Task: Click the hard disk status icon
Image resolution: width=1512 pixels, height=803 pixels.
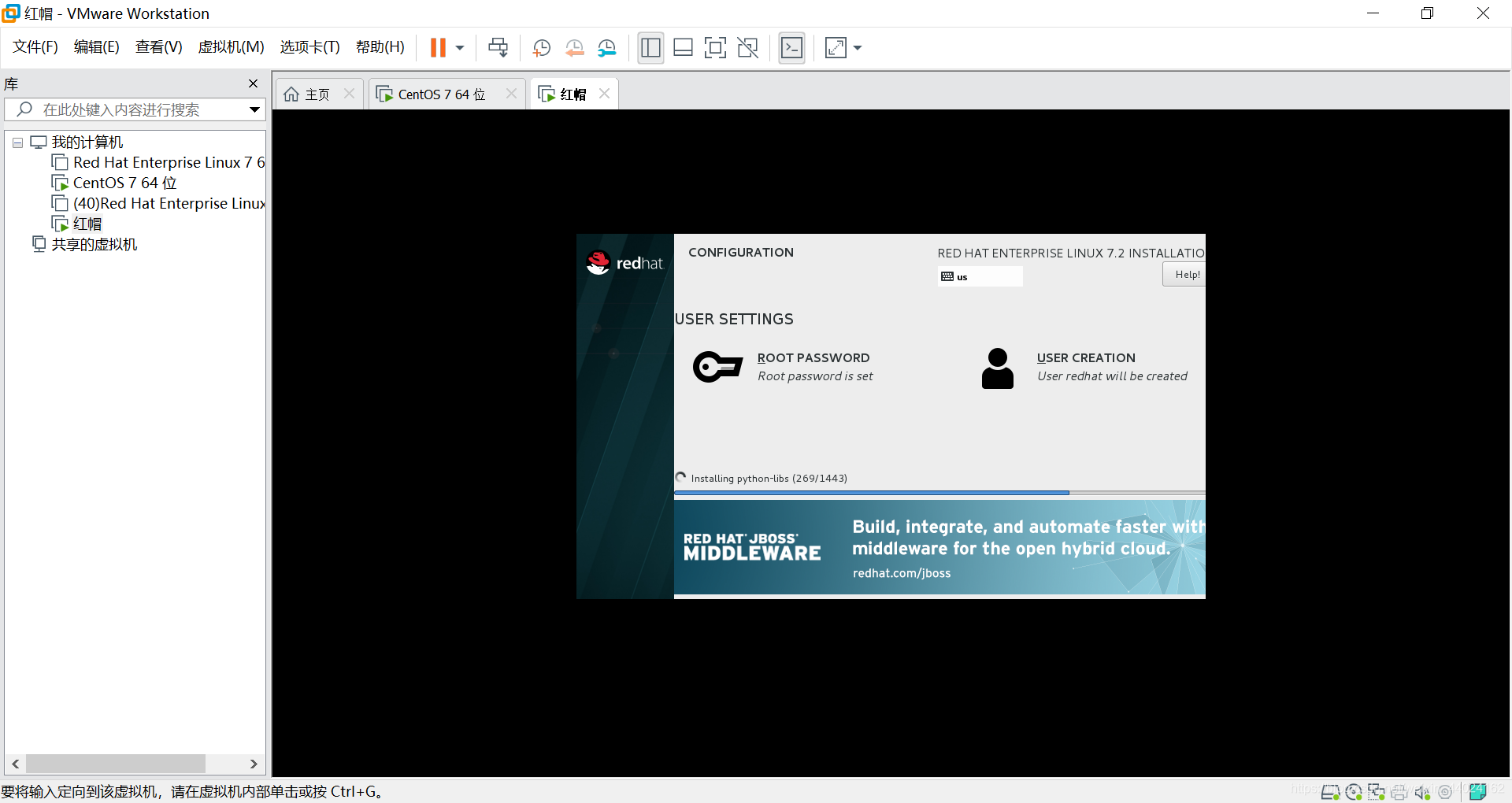Action: tap(1330, 792)
